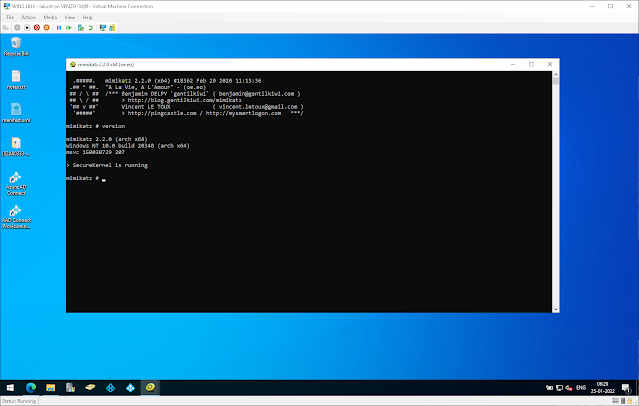Open File Explorer from the taskbar
639x406 pixels.
[x=51, y=388]
